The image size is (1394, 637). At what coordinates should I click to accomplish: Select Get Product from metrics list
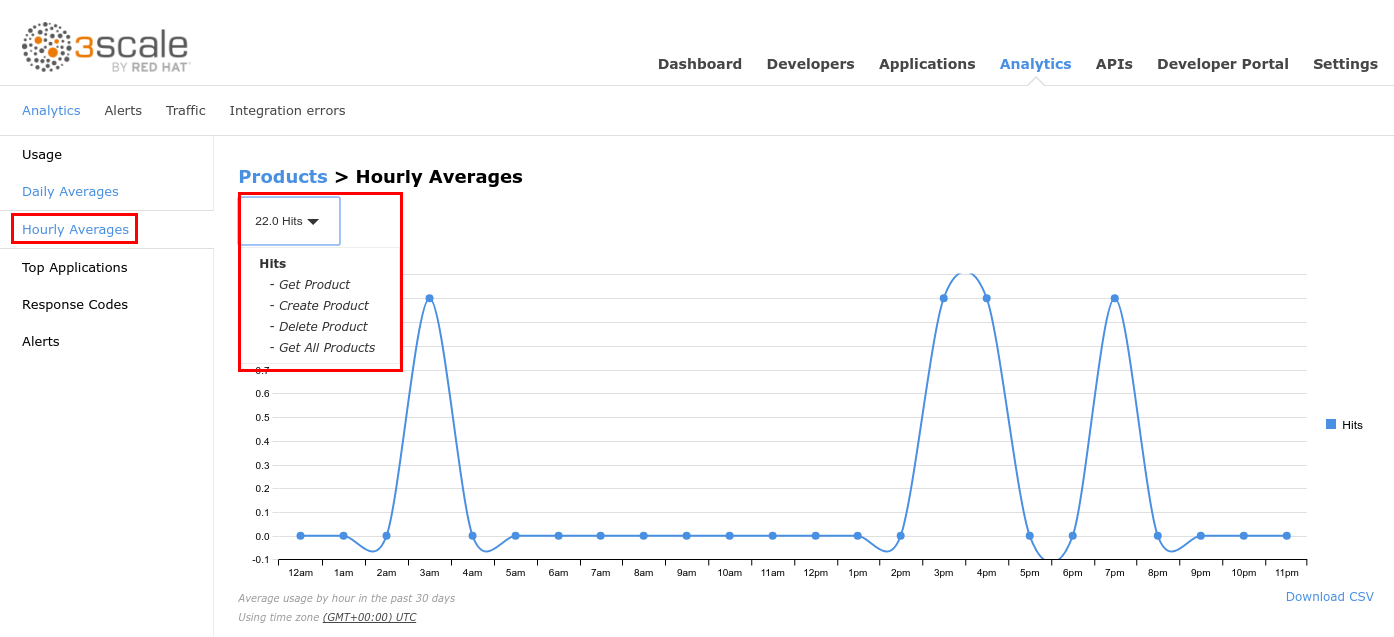click(x=314, y=285)
